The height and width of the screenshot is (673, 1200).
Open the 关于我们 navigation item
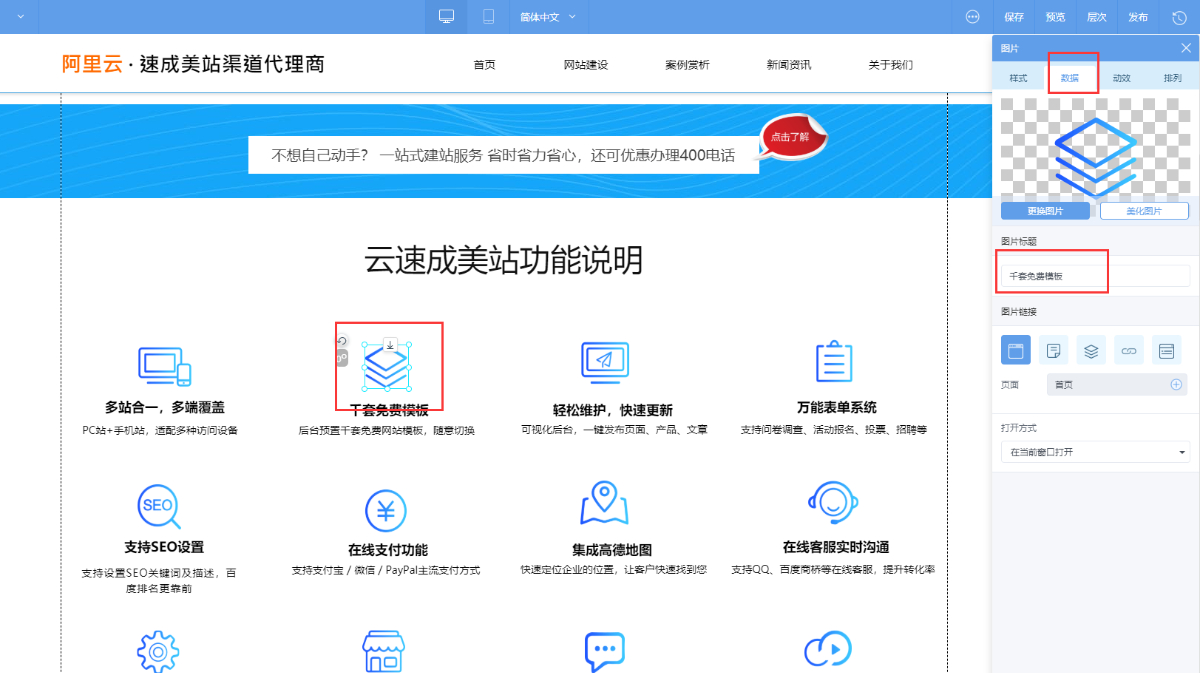pos(891,65)
